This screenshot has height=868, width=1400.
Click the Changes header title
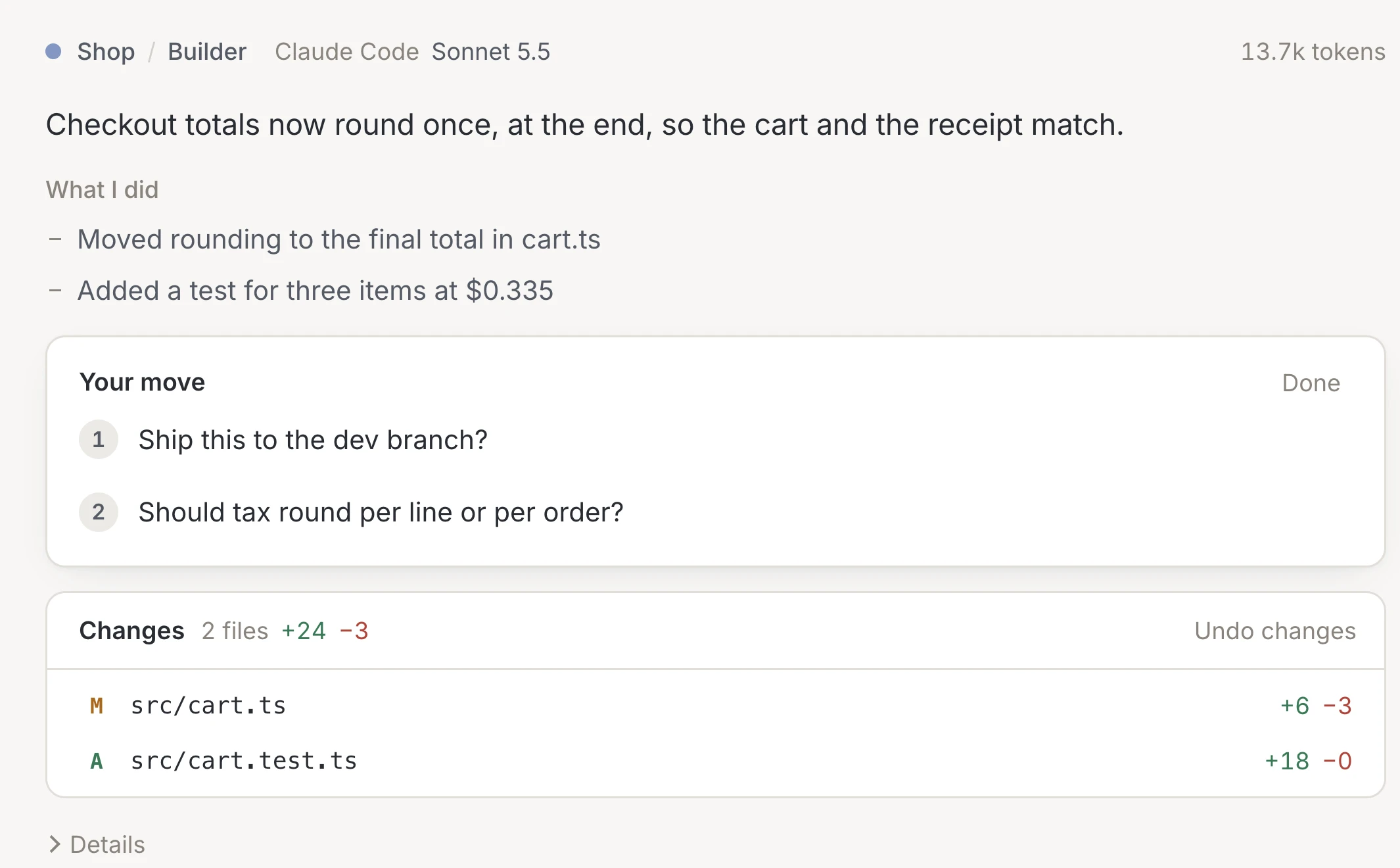(131, 631)
